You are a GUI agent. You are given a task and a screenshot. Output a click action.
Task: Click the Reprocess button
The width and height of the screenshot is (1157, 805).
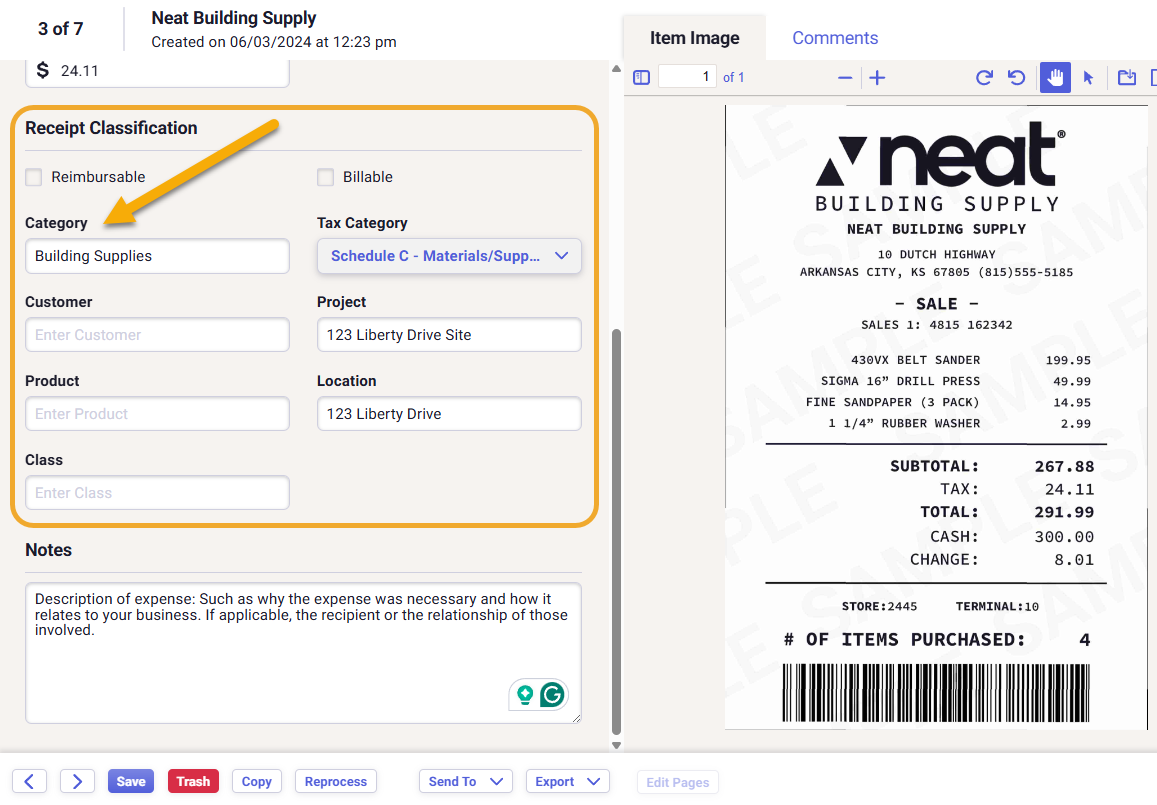(x=336, y=781)
